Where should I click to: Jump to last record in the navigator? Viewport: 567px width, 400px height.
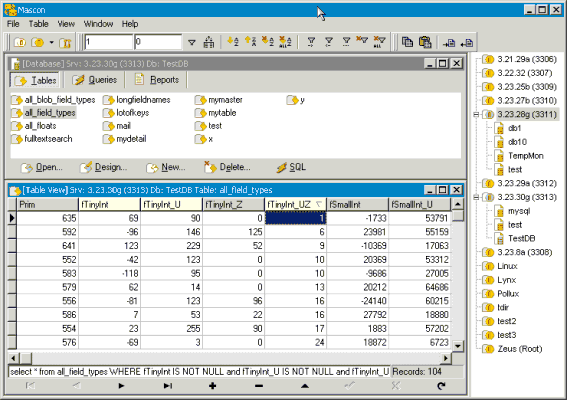point(167,386)
